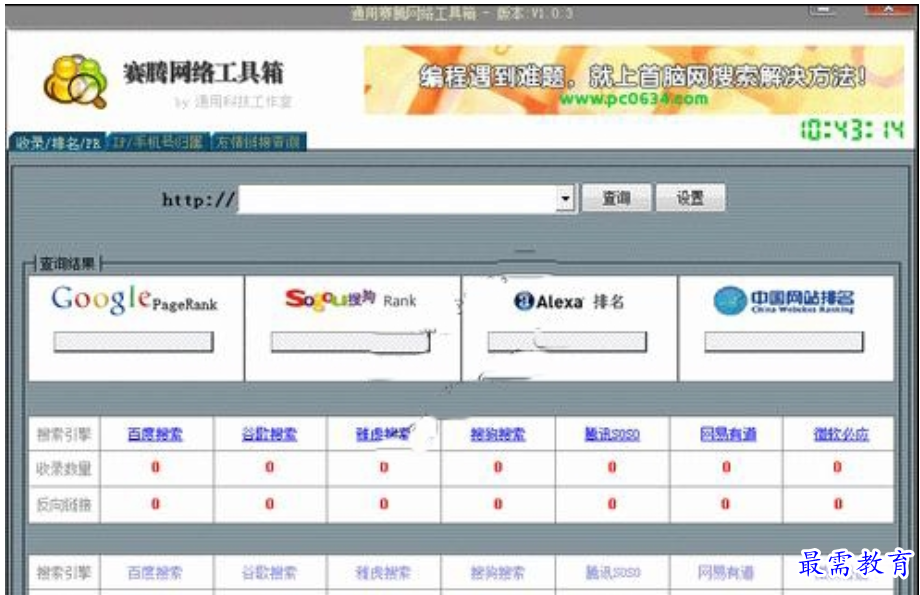Click the Sogou Rank progress bar

click(x=350, y=342)
